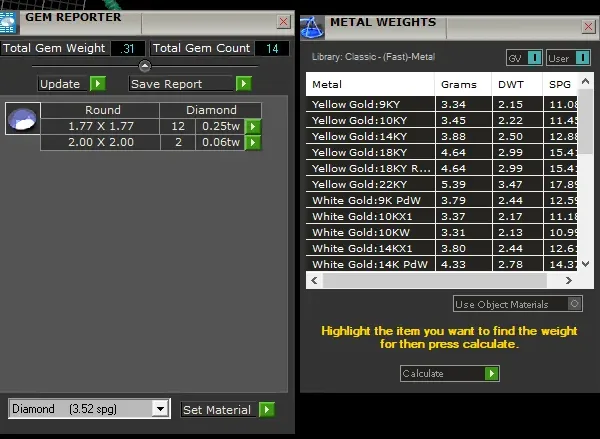Close the Gem Reporter panel
This screenshot has height=439, width=600.
click(x=283, y=22)
